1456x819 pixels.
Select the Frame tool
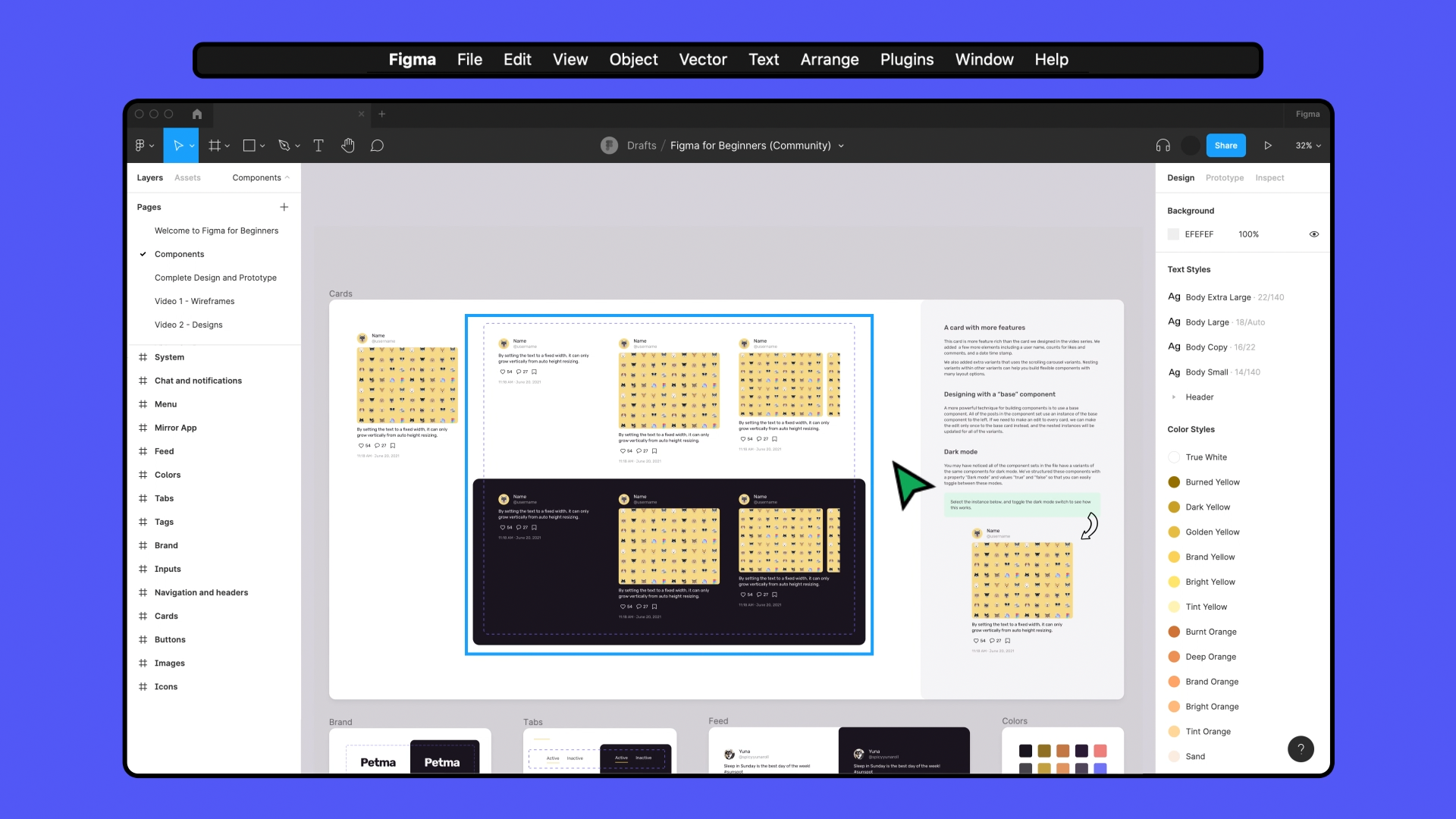(215, 146)
